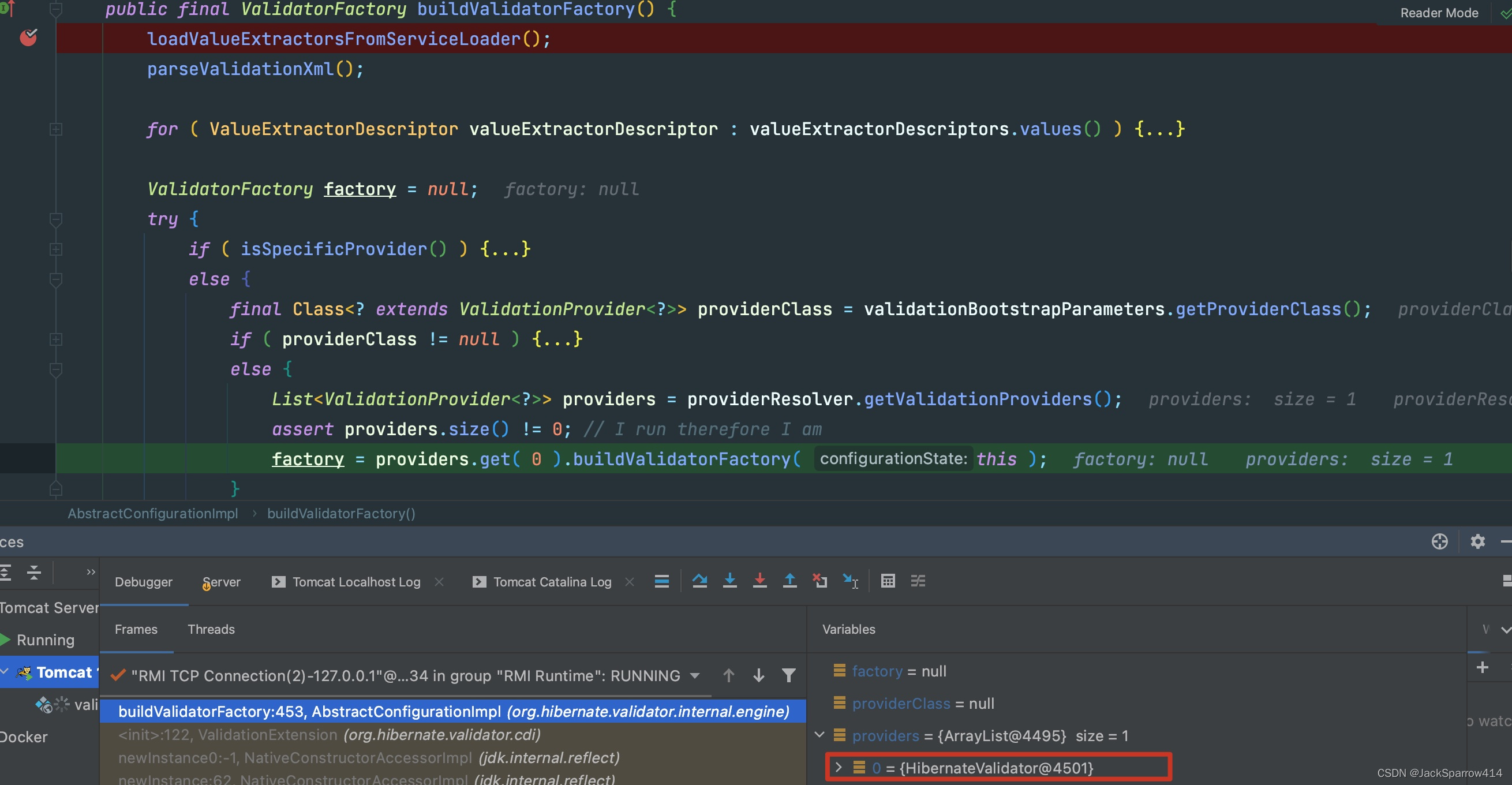Select the Tomcat Localhost Log tab
The image size is (1512, 785).
coord(357,581)
